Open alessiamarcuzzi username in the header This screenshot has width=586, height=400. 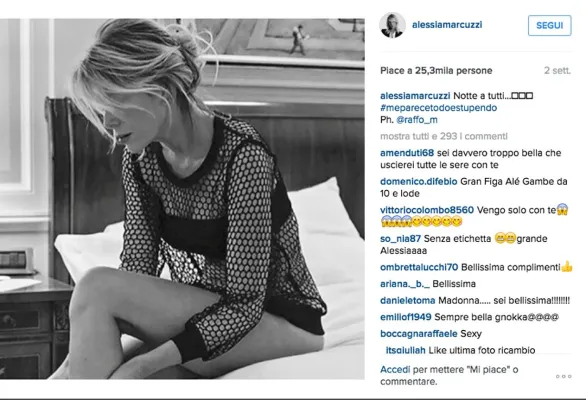447,25
